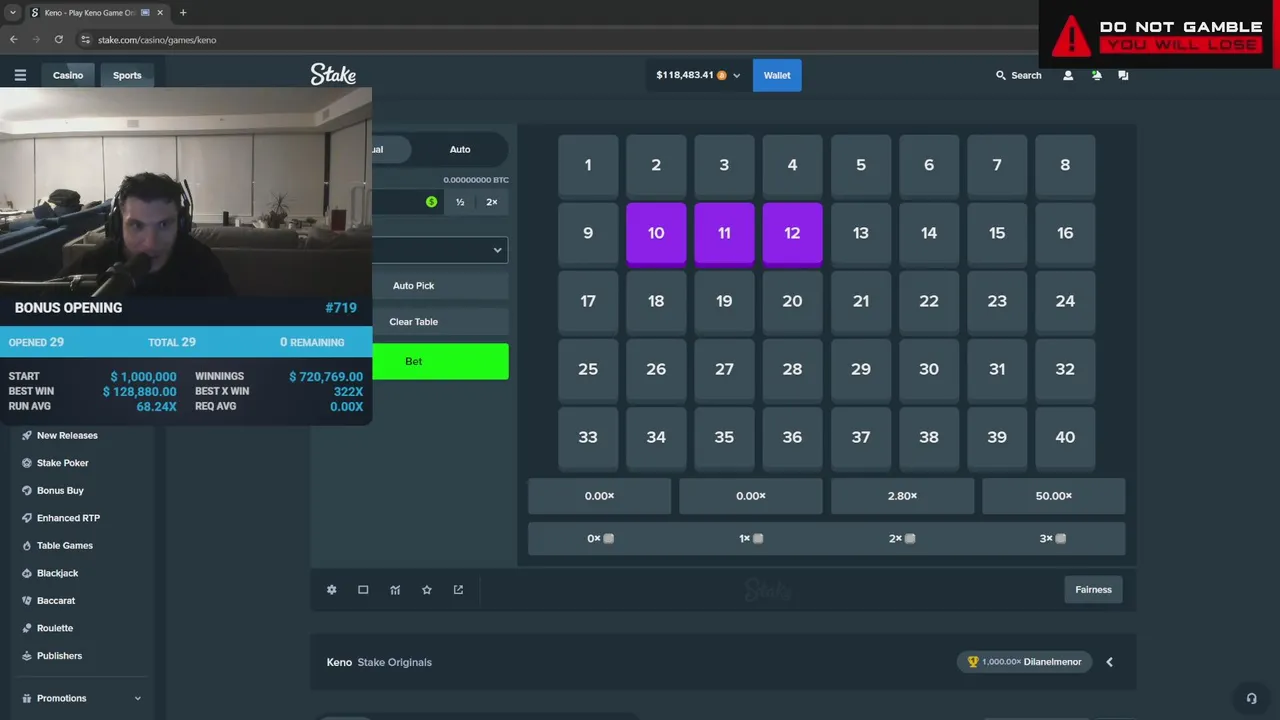Open the Wallet
1280x720 pixels.
click(x=777, y=75)
